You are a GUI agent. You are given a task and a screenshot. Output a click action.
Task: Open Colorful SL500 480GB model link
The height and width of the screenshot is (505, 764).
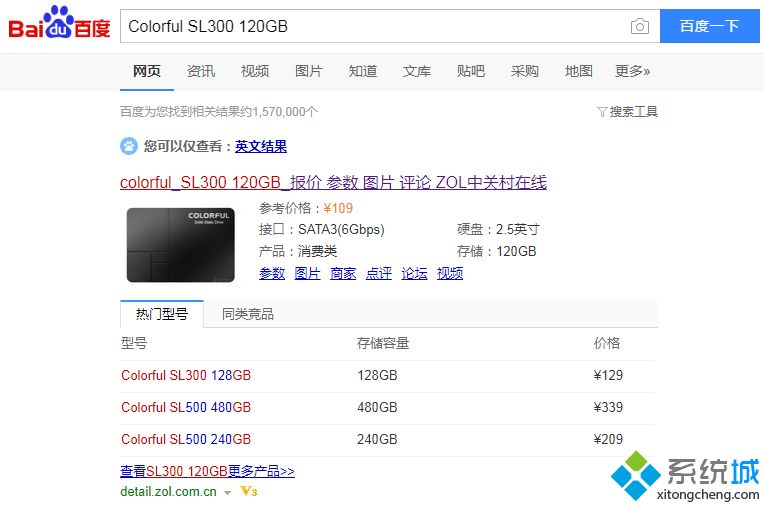(x=186, y=407)
